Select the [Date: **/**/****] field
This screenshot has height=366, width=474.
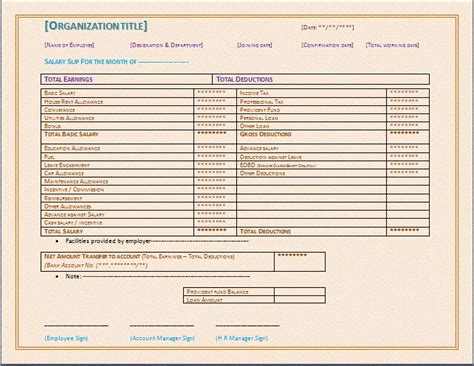(x=328, y=27)
